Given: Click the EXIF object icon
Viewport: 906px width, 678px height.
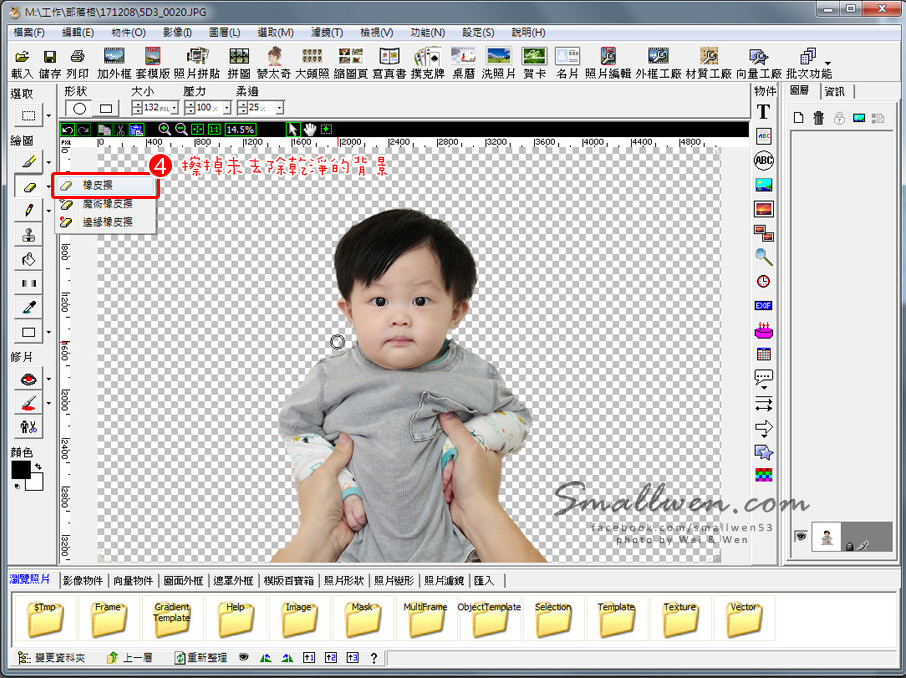Looking at the screenshot, I should pyautogui.click(x=763, y=306).
